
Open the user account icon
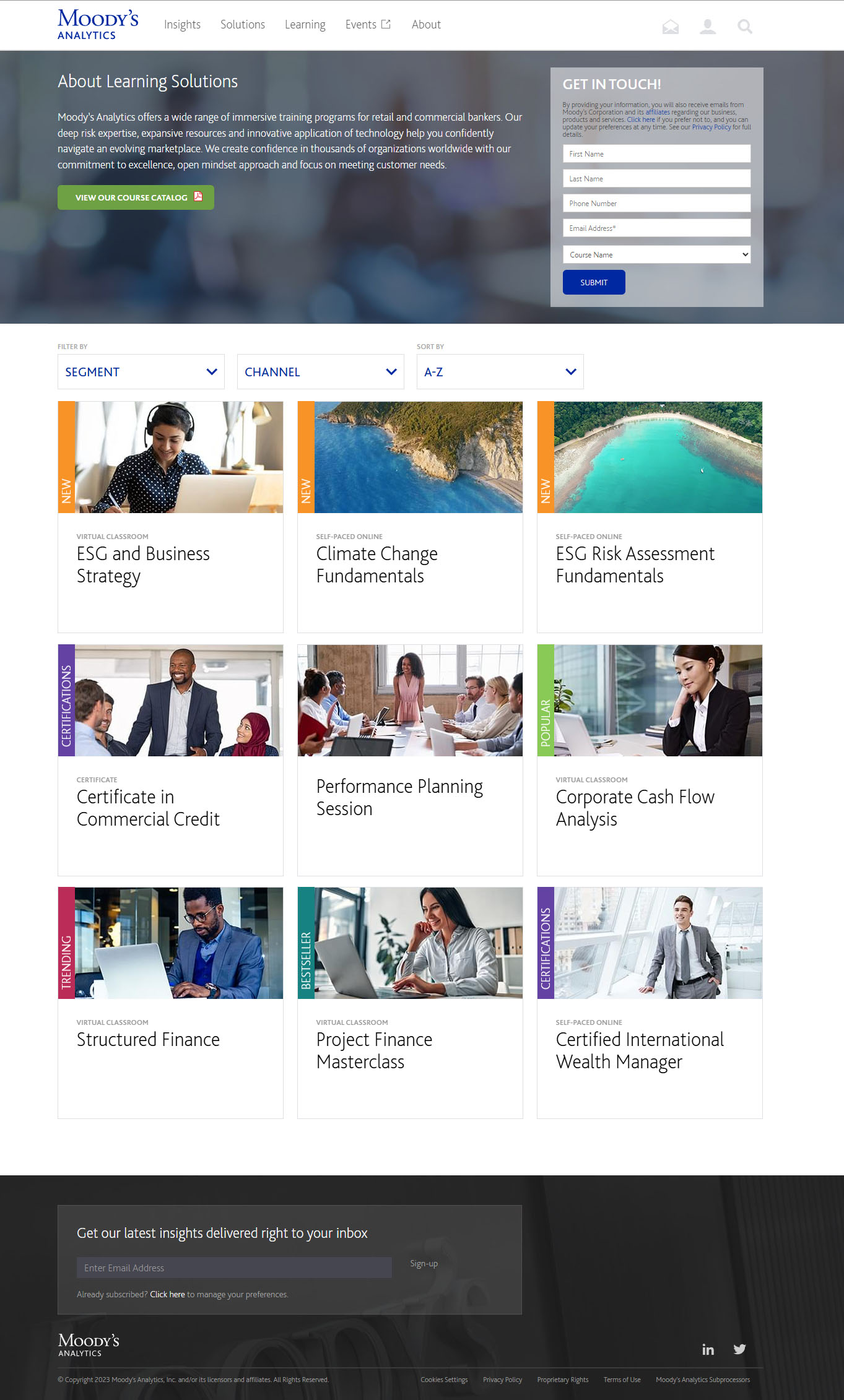coord(708,27)
